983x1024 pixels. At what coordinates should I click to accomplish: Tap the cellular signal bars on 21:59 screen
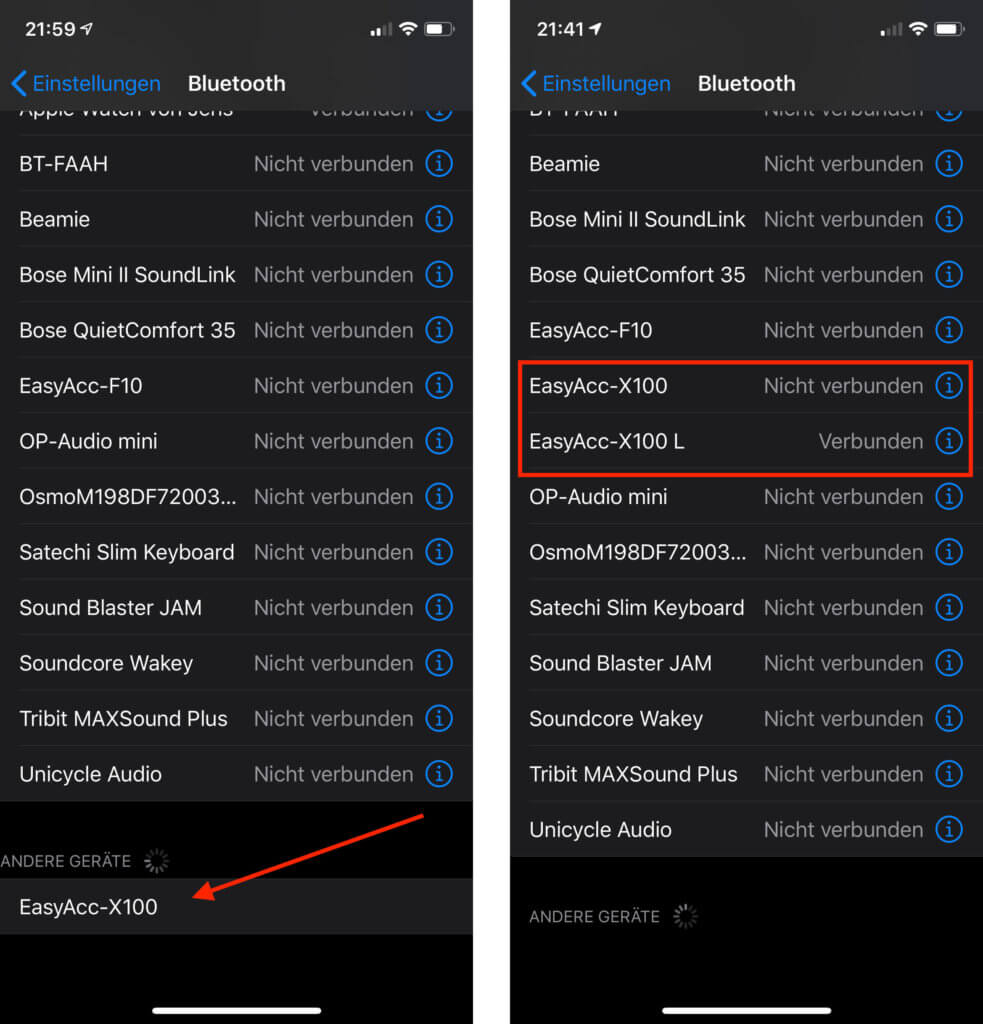381,29
